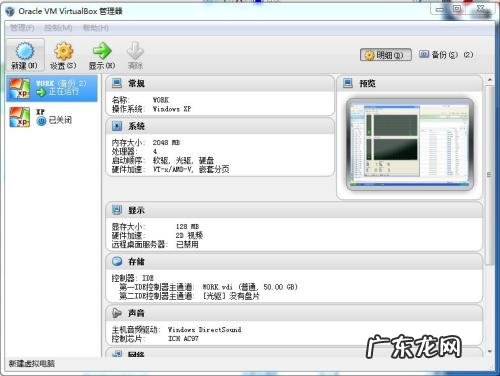Click the New (新建) virtual machine icon
The width and height of the screenshot is (500, 376).
tap(25, 51)
